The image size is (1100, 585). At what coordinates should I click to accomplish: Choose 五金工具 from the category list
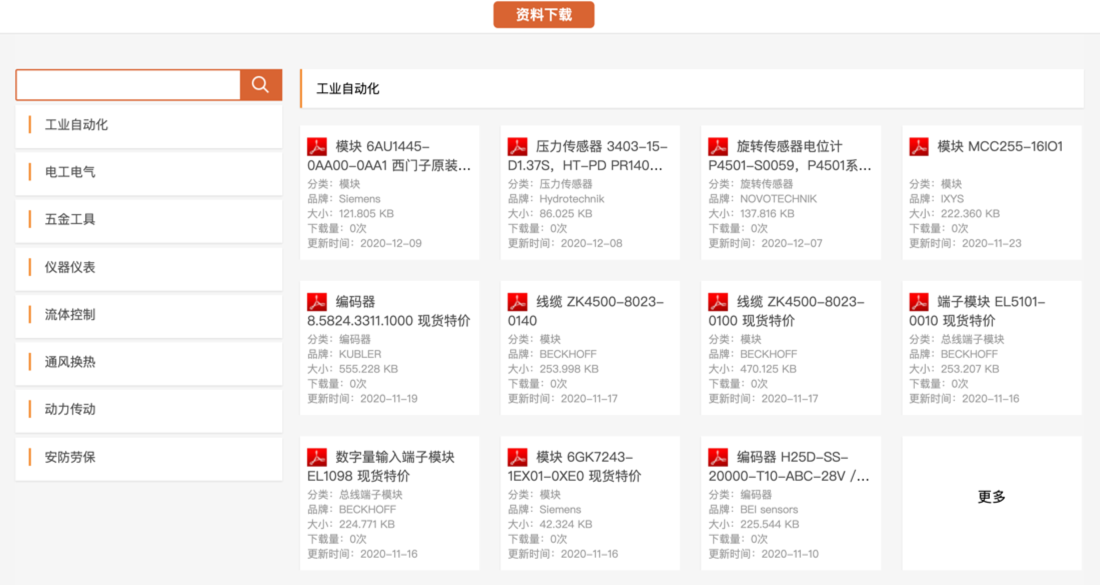[70, 219]
